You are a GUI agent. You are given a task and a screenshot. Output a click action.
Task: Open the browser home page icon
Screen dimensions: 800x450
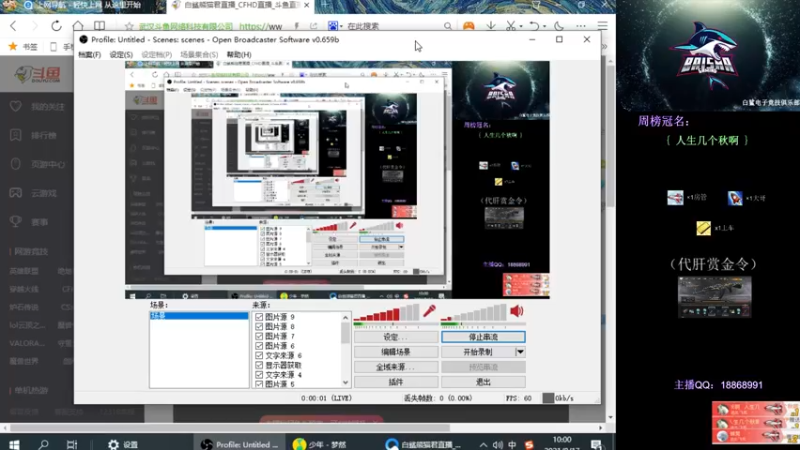point(78,26)
